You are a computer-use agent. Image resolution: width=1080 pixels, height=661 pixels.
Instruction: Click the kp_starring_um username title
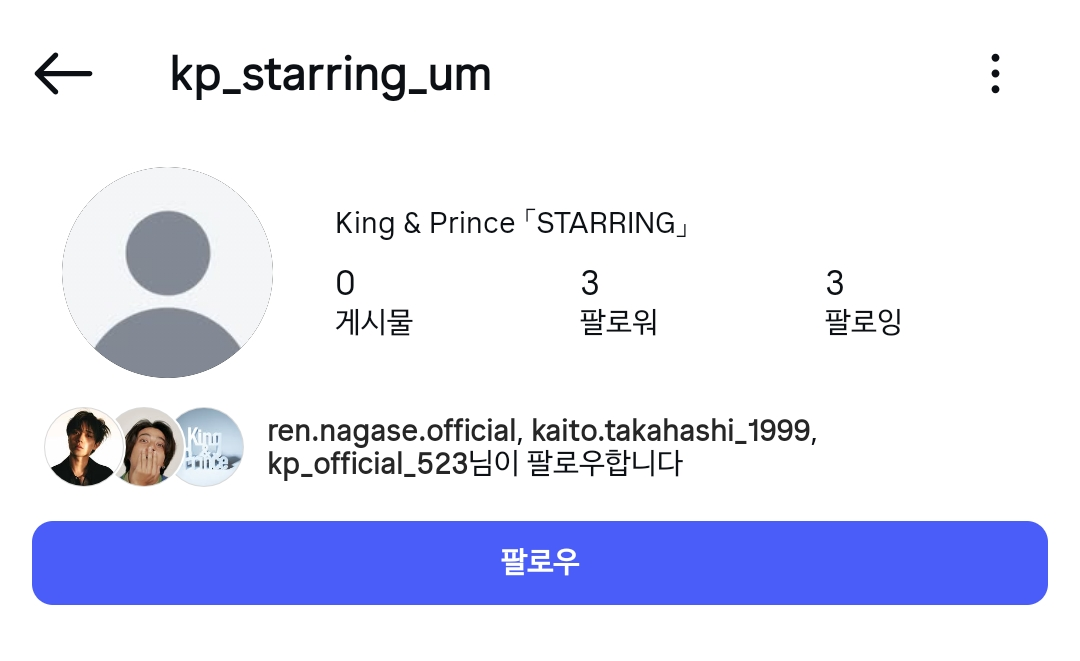[330, 74]
